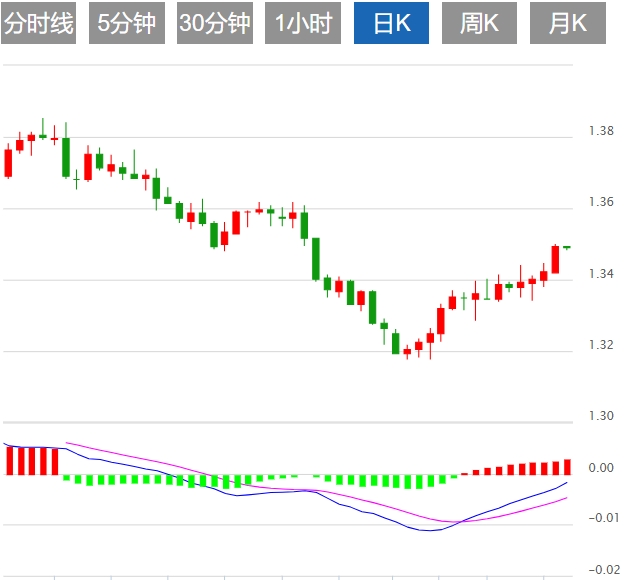Image resolution: width=636 pixels, height=580 pixels.
Task: Select the 5分钟 chart tab
Action: click(127, 24)
